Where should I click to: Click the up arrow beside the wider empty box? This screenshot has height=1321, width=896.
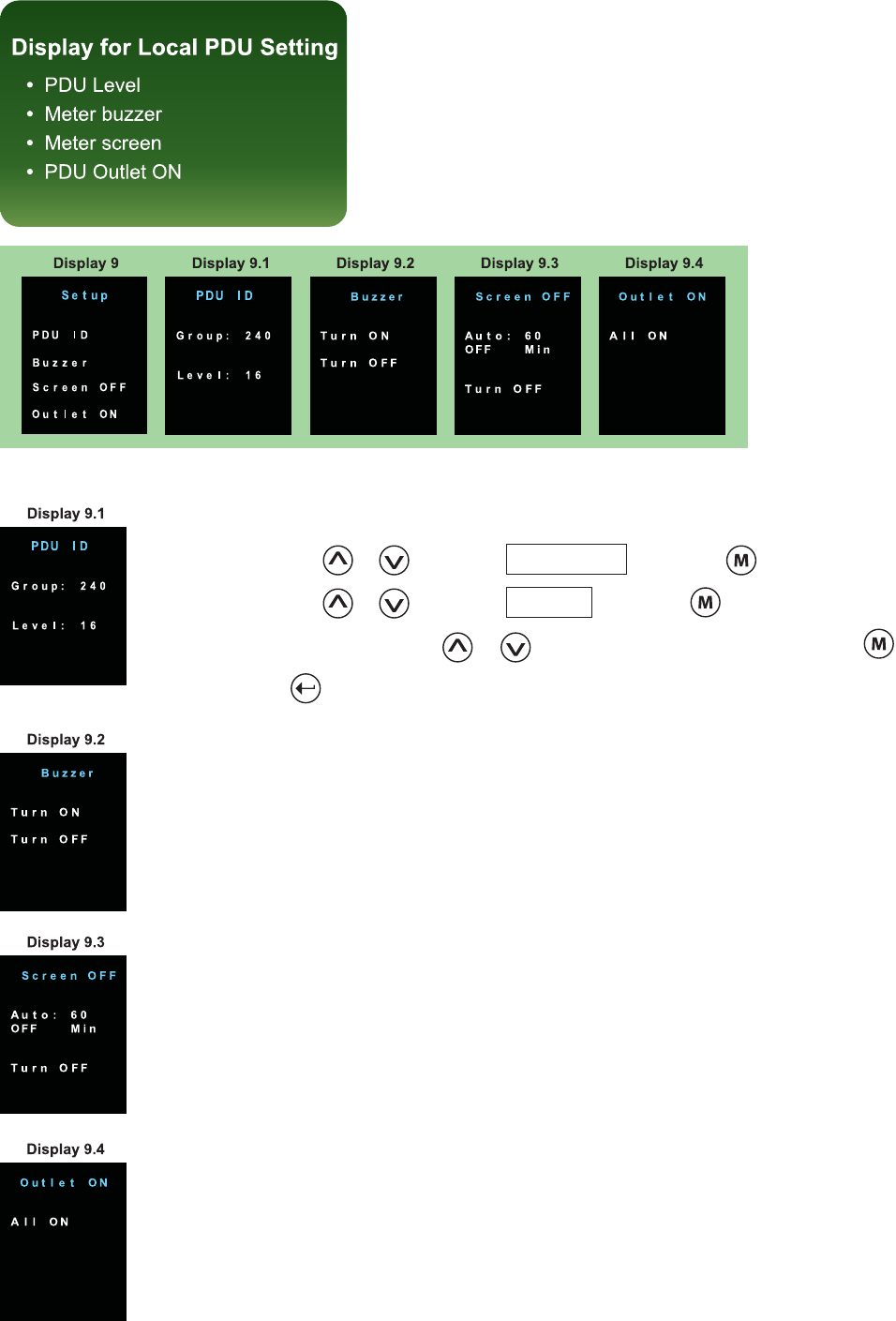click(337, 561)
